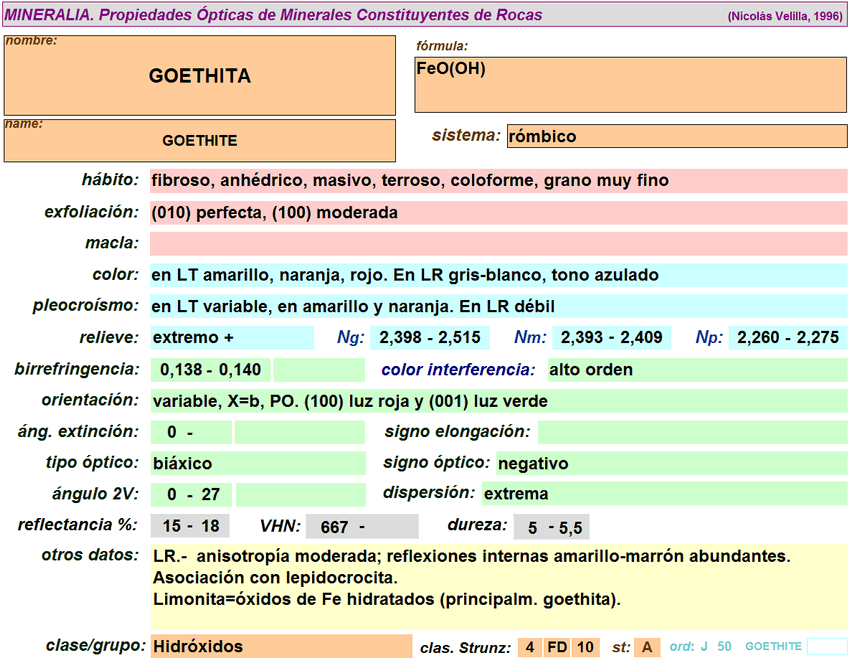The image size is (850, 661).
Task: Select the exfoliación field with (010) perfecta
Action: tap(498, 213)
